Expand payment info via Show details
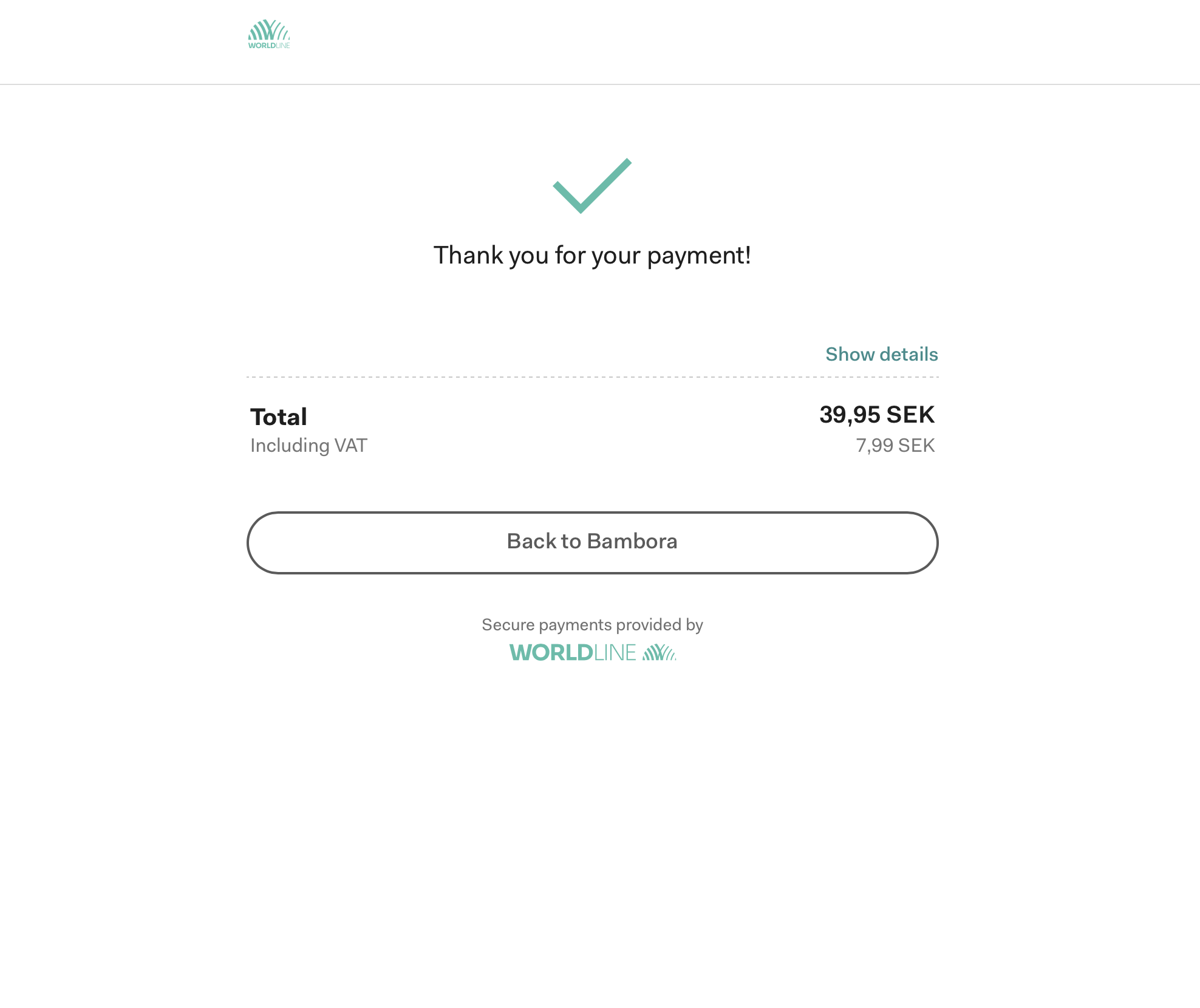The image size is (1200, 1008). (882, 354)
